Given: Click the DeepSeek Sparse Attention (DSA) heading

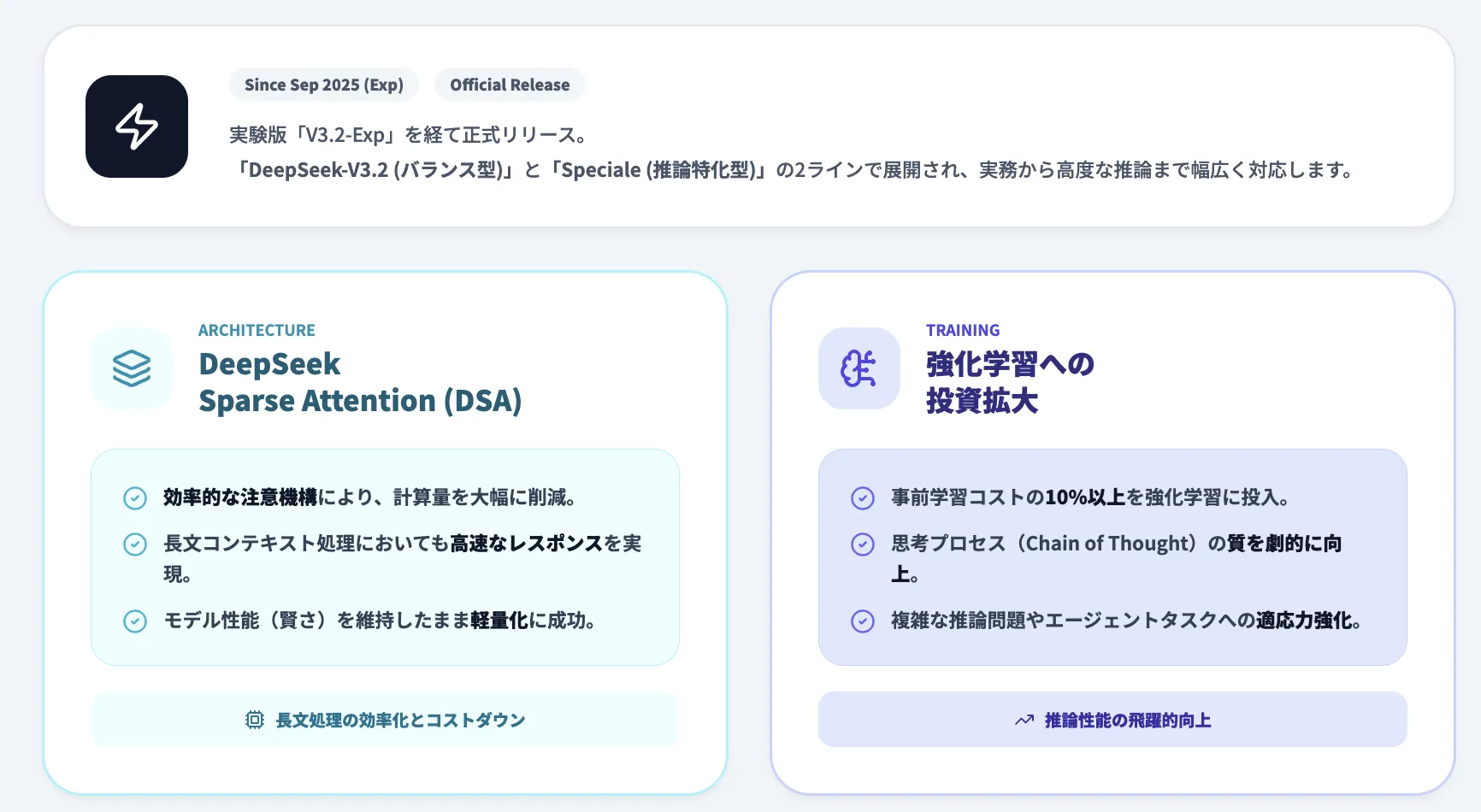Looking at the screenshot, I should pyautogui.click(x=359, y=382).
